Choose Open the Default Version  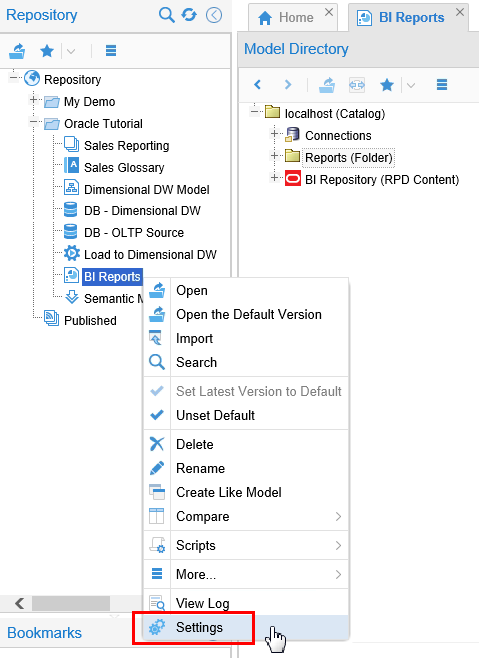[246, 314]
